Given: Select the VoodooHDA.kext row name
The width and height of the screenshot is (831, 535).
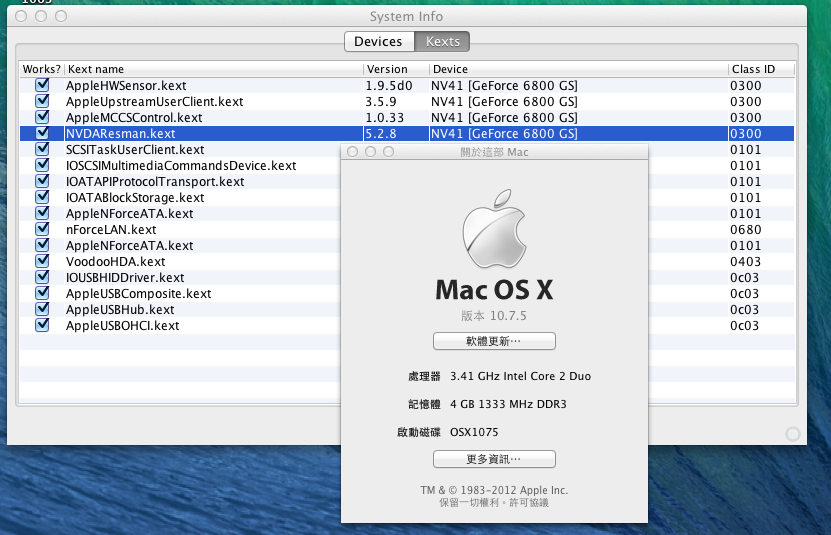Looking at the screenshot, I should (116, 262).
